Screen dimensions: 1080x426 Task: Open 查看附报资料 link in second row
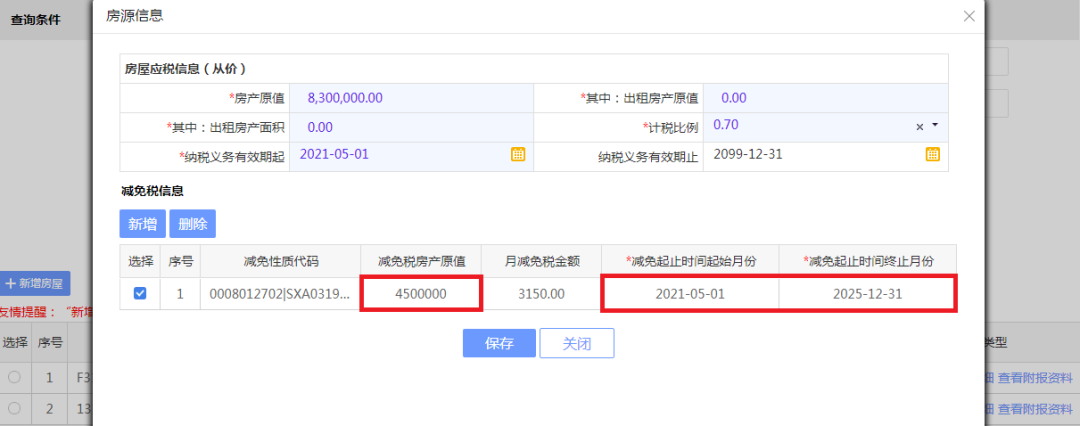tap(1035, 409)
